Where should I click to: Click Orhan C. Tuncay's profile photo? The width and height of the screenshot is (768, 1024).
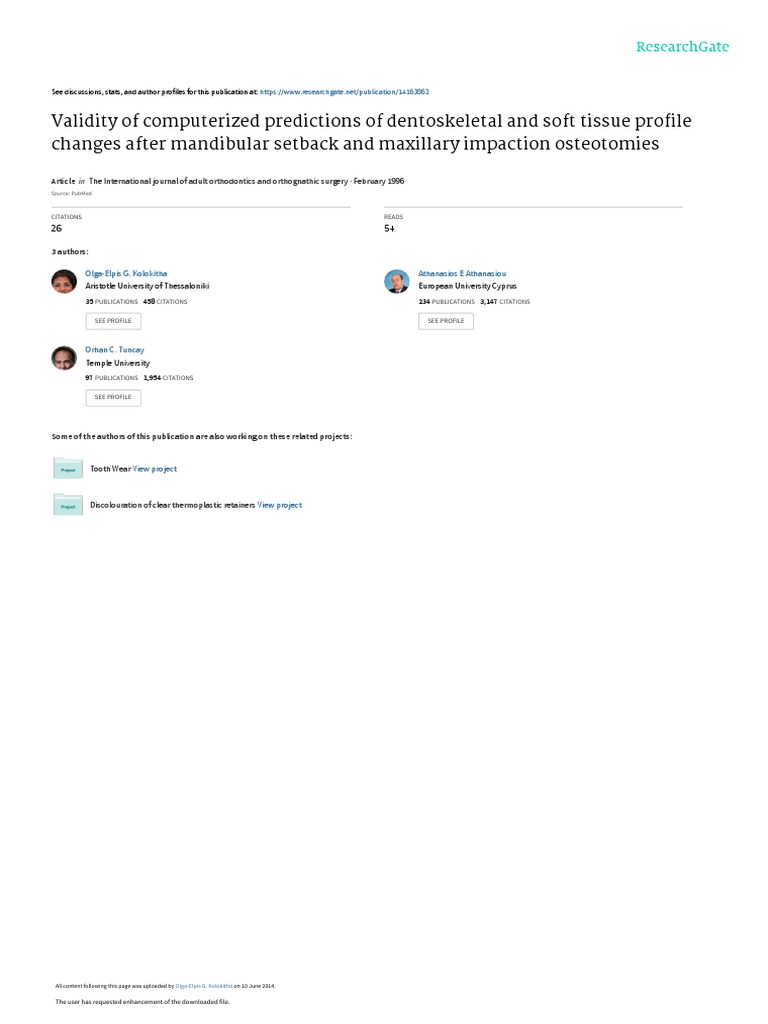click(x=64, y=358)
